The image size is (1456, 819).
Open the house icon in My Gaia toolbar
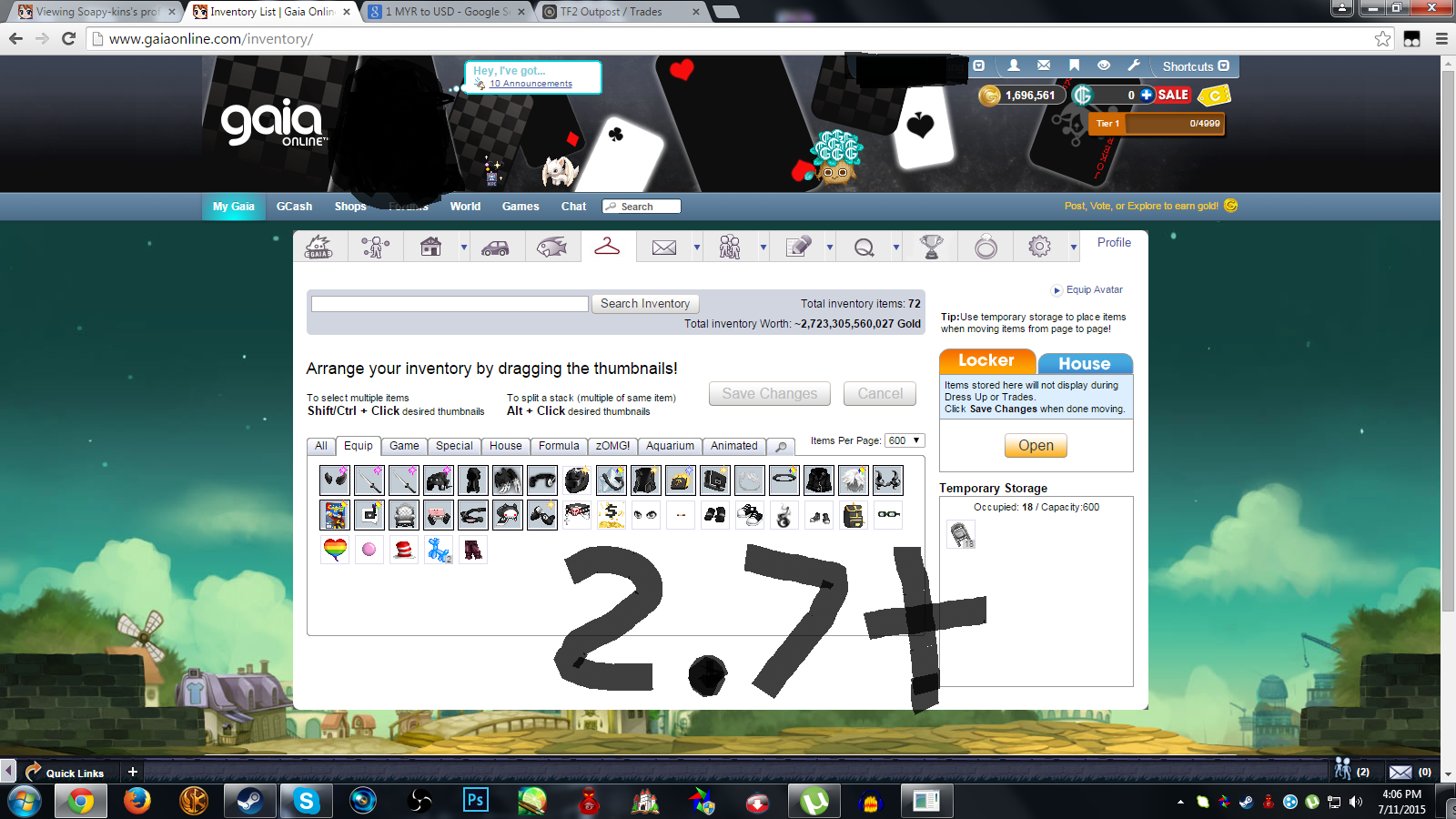[430, 247]
